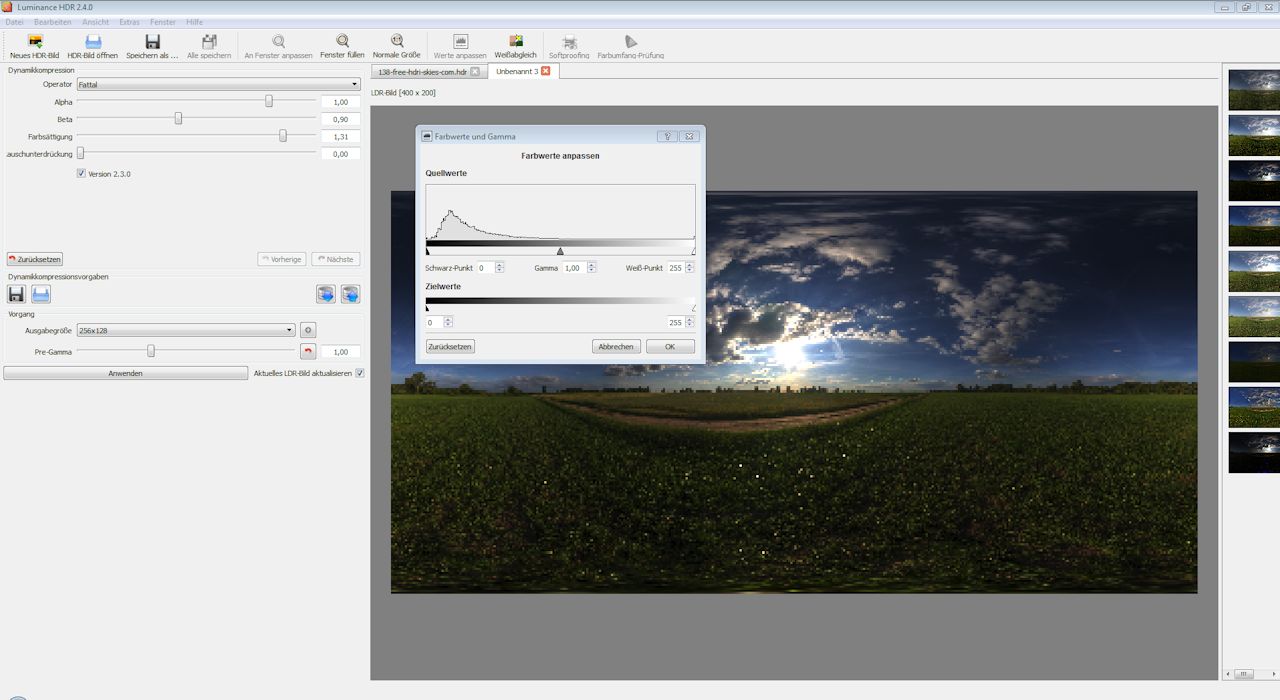Open the Datei menu
The width and height of the screenshot is (1280, 700).
(14, 22)
